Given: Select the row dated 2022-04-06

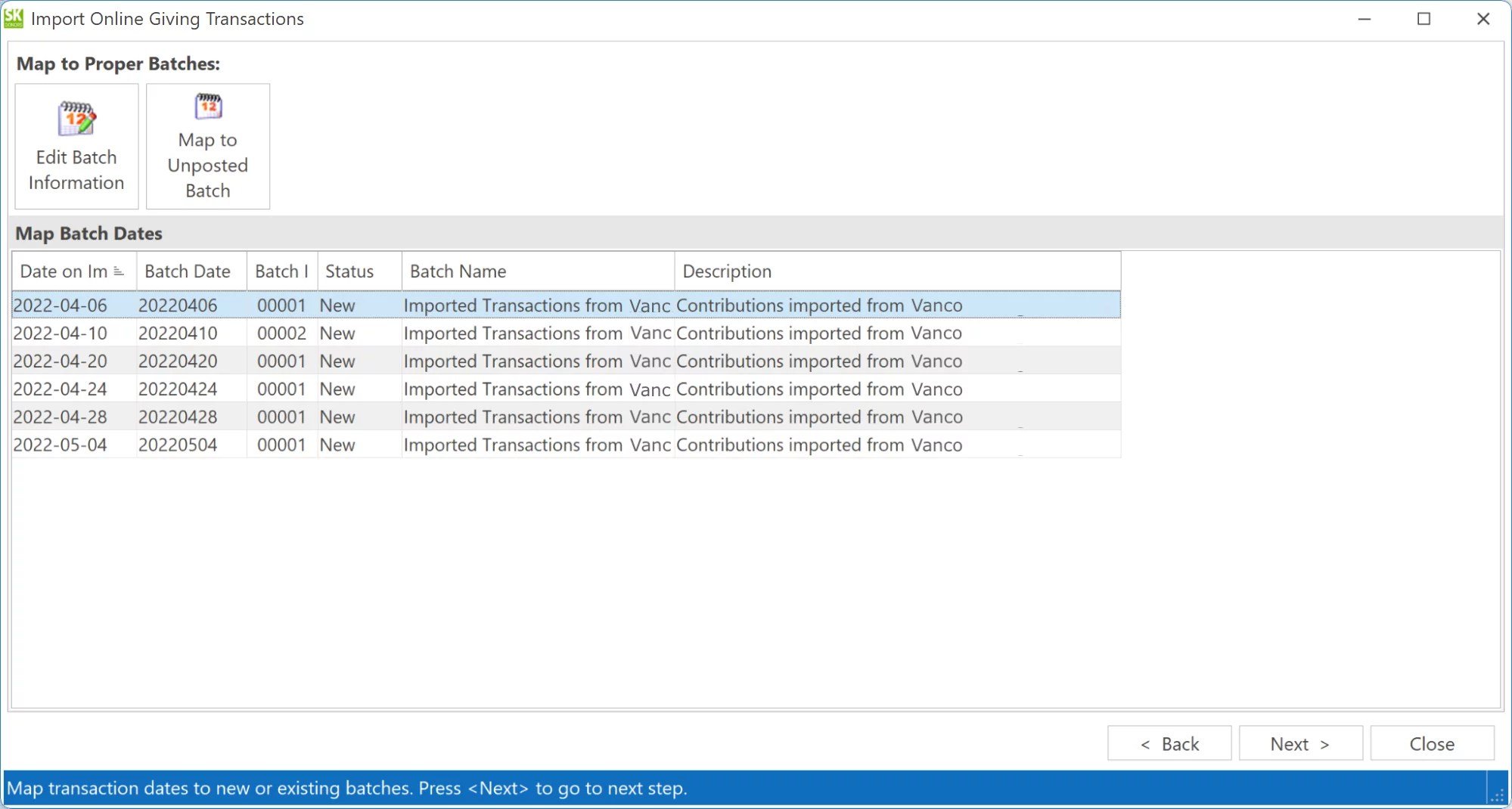Looking at the screenshot, I should click(x=567, y=305).
